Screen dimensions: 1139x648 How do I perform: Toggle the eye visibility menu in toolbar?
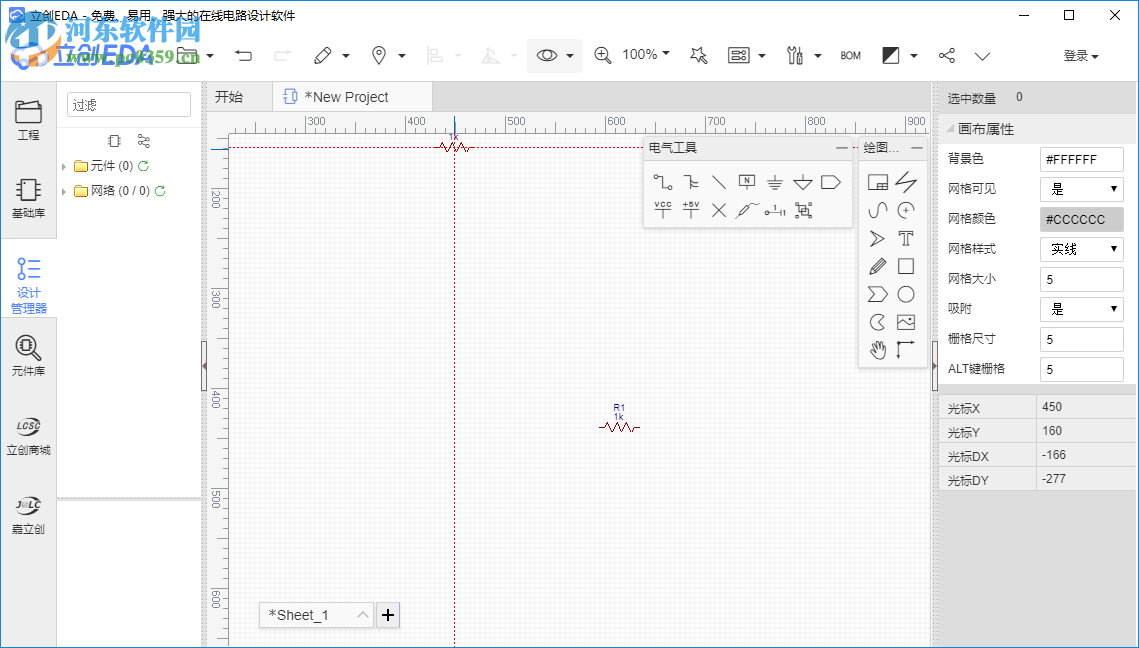click(x=555, y=56)
